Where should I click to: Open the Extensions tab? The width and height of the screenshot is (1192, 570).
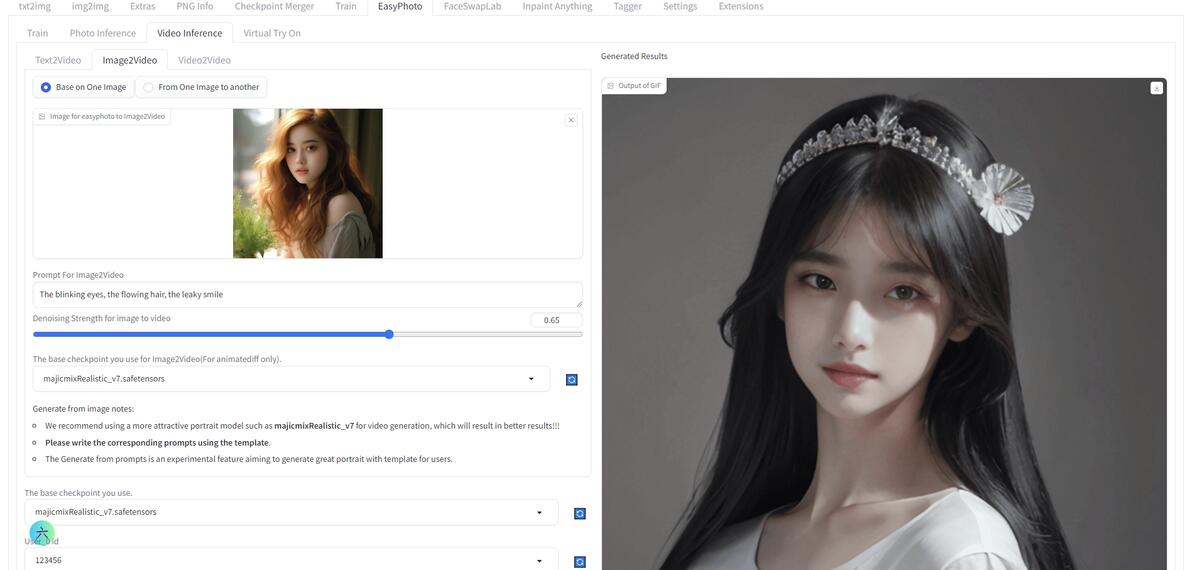(x=741, y=6)
